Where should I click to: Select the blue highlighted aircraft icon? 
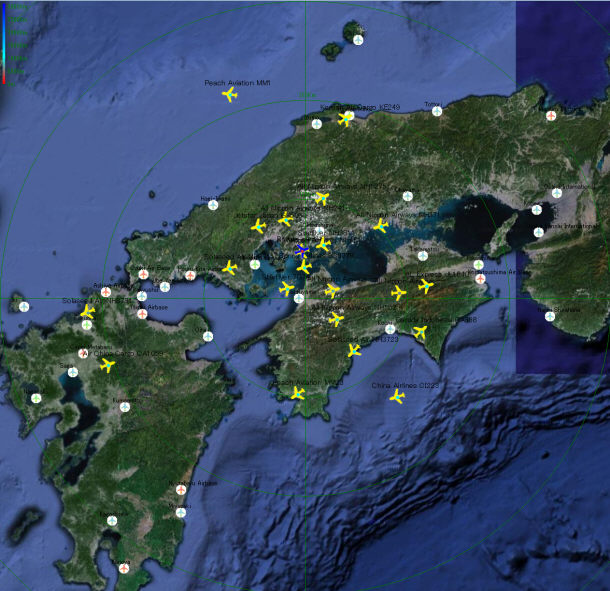pyautogui.click(x=302, y=250)
